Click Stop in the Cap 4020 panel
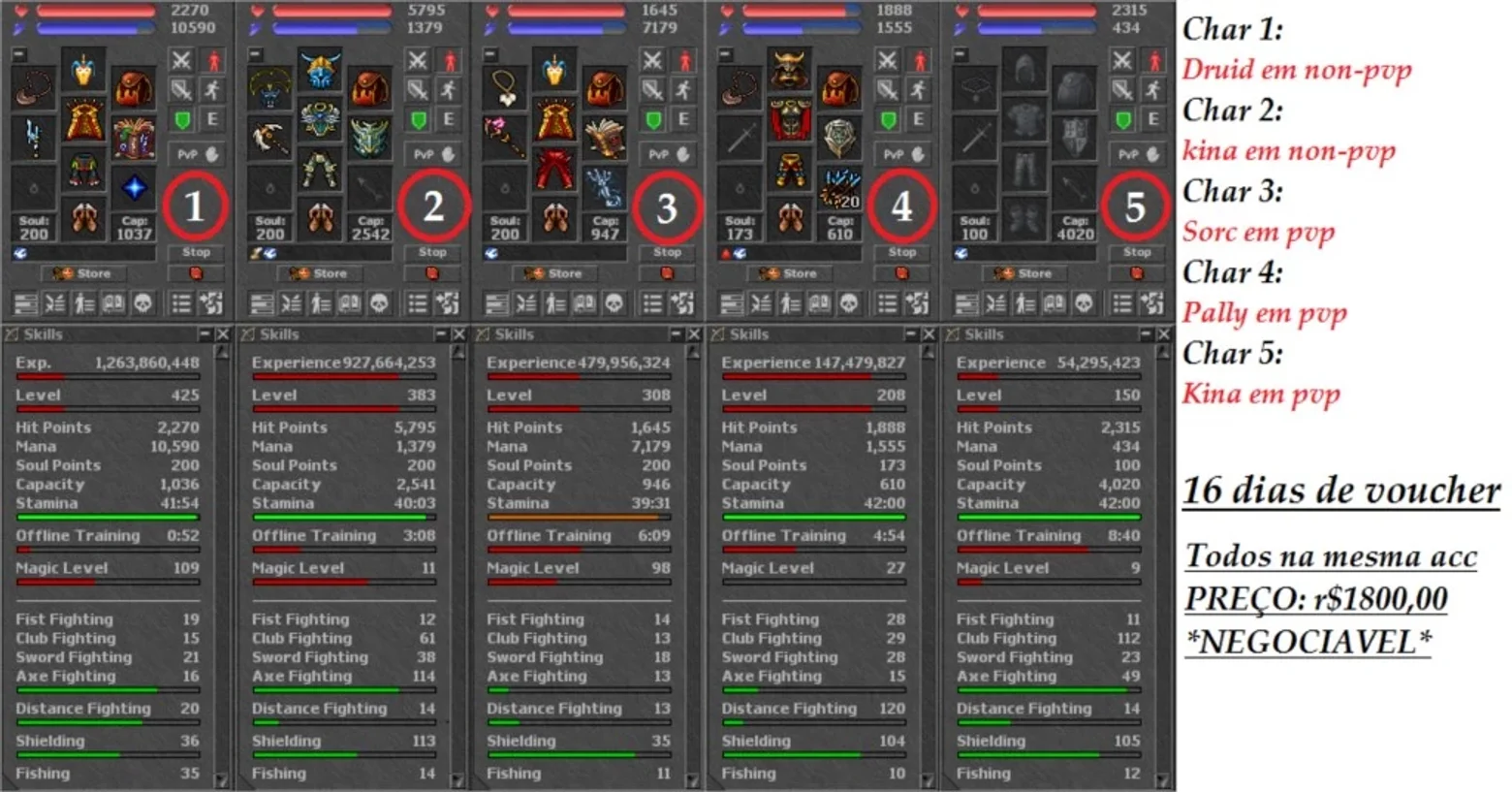Image resolution: width=1512 pixels, height=792 pixels. 1137,252
